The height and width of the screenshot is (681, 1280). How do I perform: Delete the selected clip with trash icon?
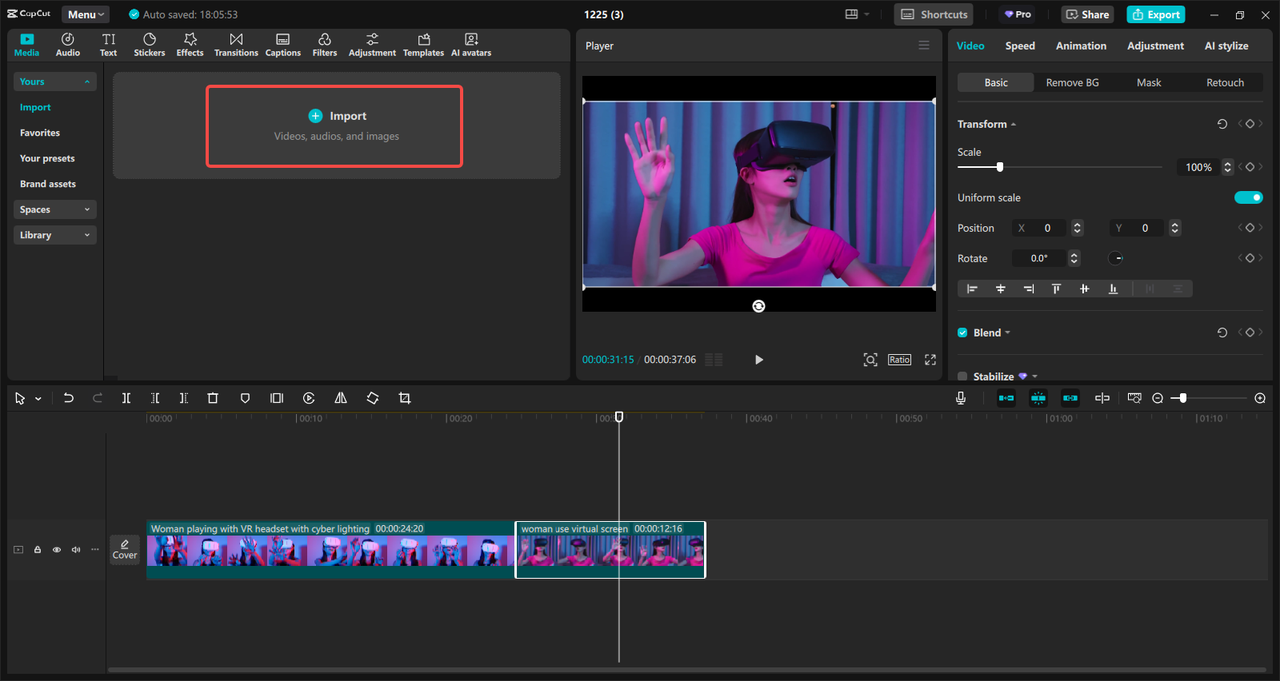coord(212,398)
